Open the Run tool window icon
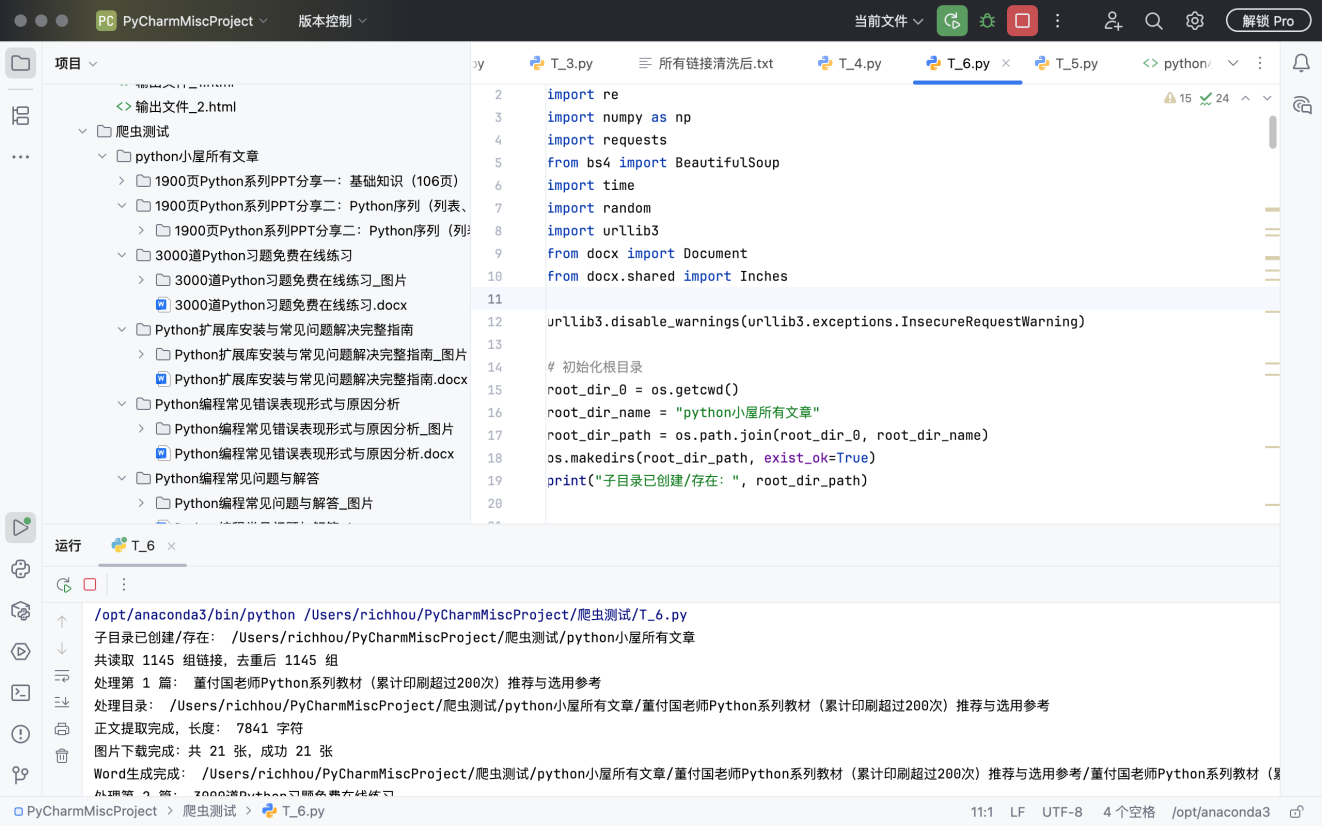 [x=20, y=527]
